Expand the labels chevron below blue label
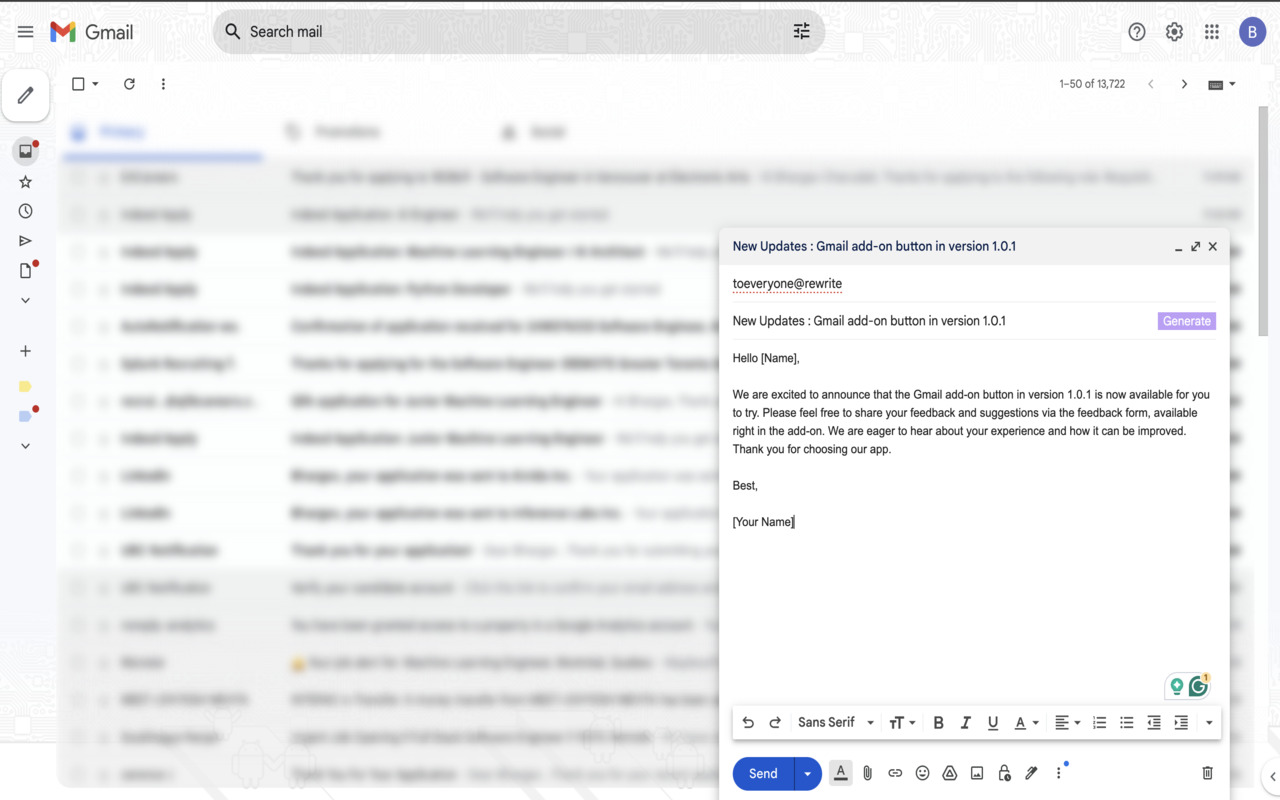 click(x=26, y=446)
